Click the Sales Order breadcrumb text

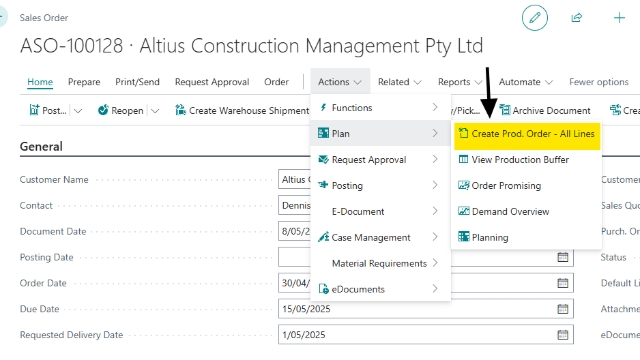tap(44, 18)
